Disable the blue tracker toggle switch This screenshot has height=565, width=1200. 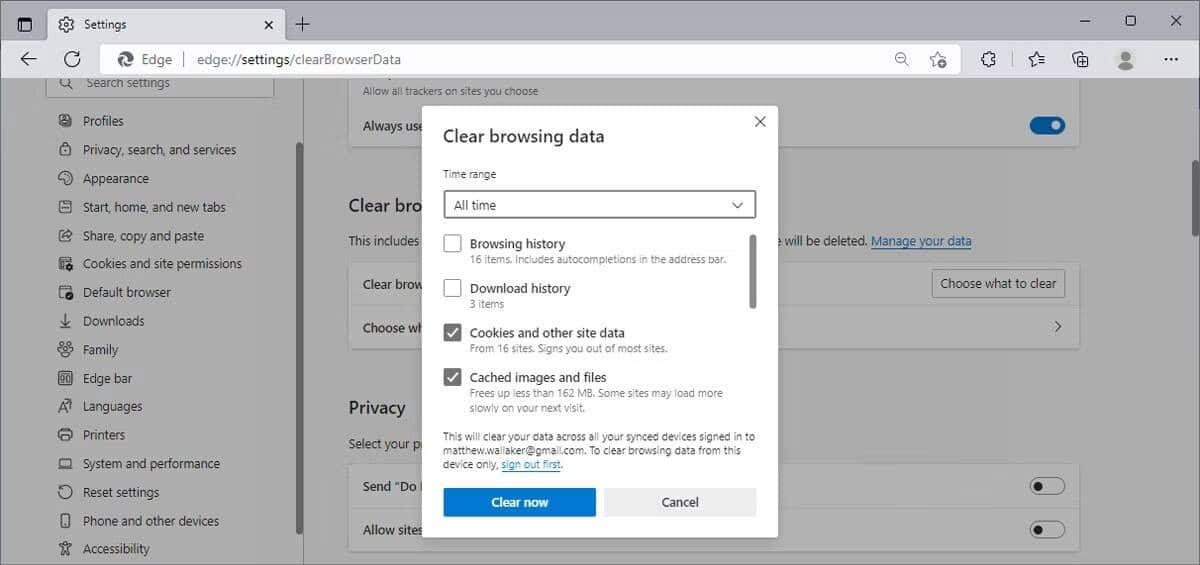click(x=1047, y=126)
